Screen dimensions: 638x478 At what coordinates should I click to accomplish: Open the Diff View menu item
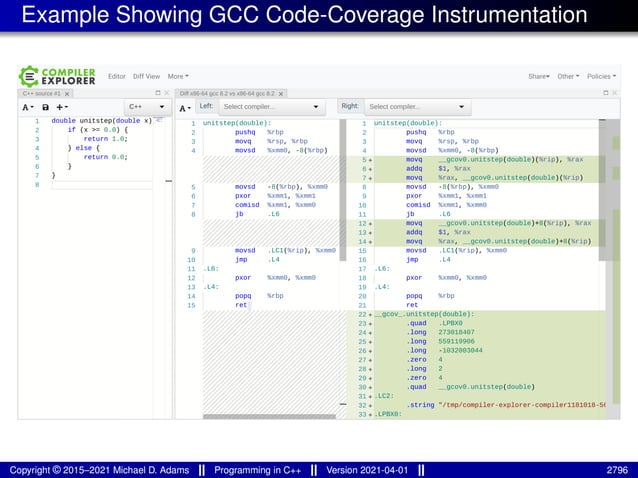pos(146,76)
